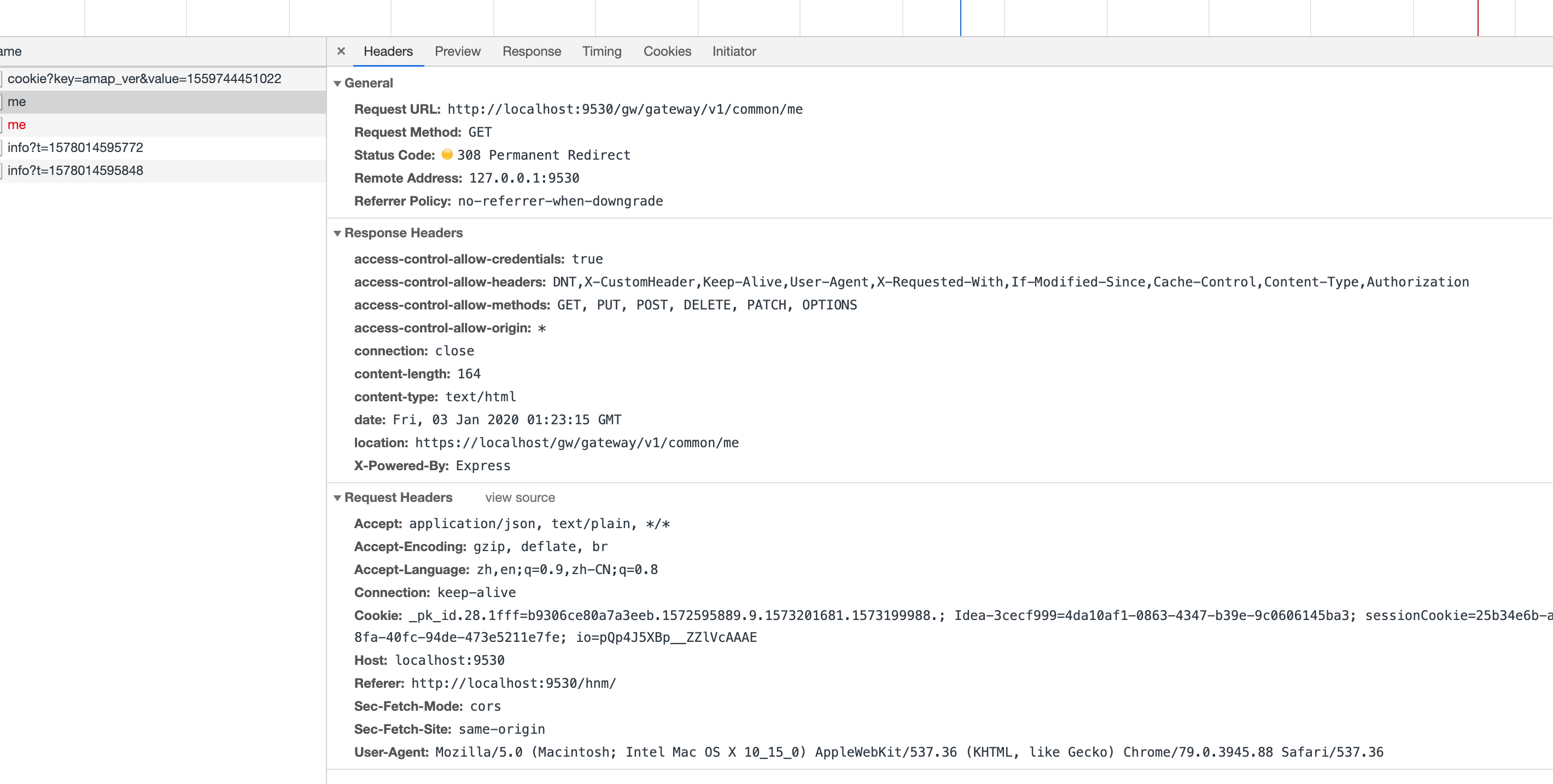Click the yellow status code indicator dot
This screenshot has height=784, width=1553.
click(x=447, y=154)
